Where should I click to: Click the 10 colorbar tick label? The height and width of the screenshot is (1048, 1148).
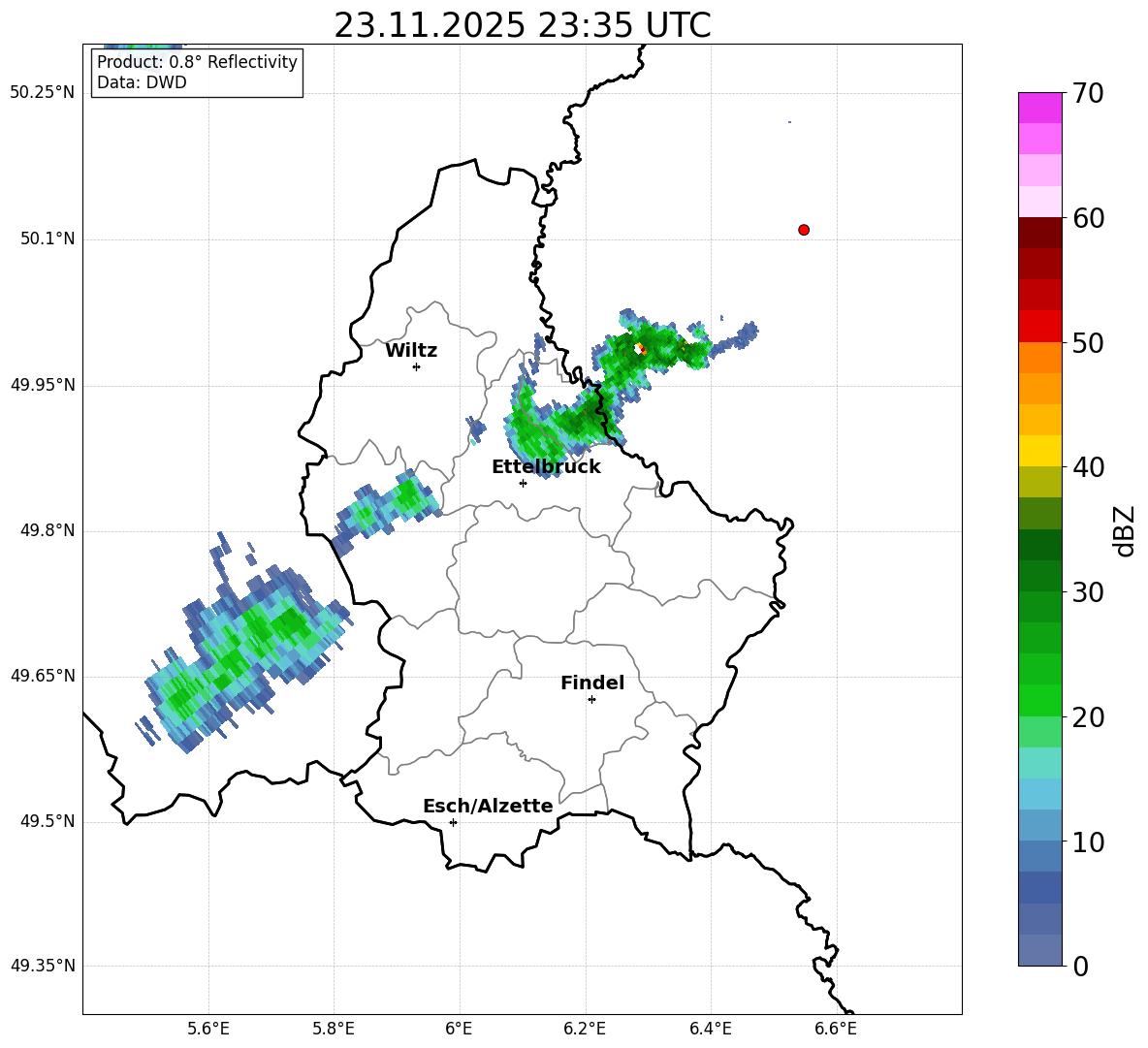point(1087,842)
